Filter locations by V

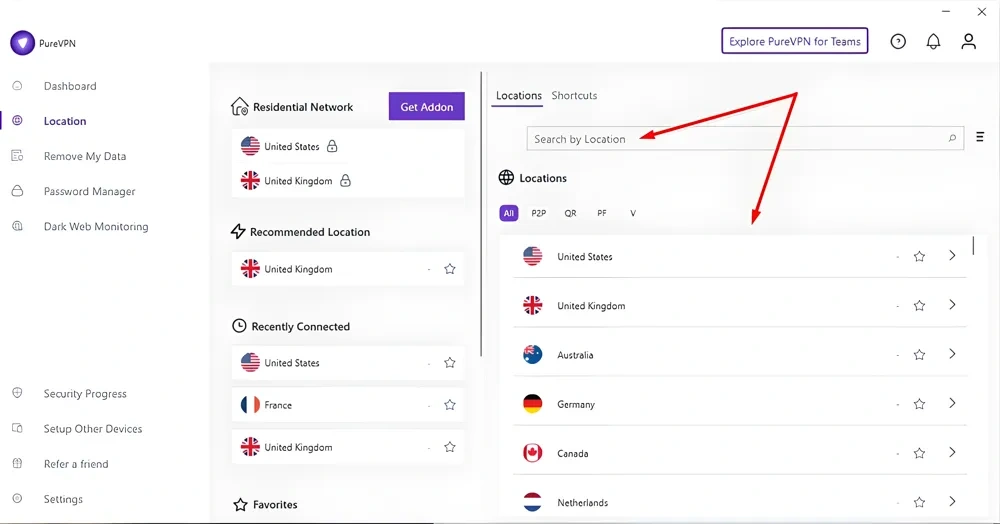633,213
